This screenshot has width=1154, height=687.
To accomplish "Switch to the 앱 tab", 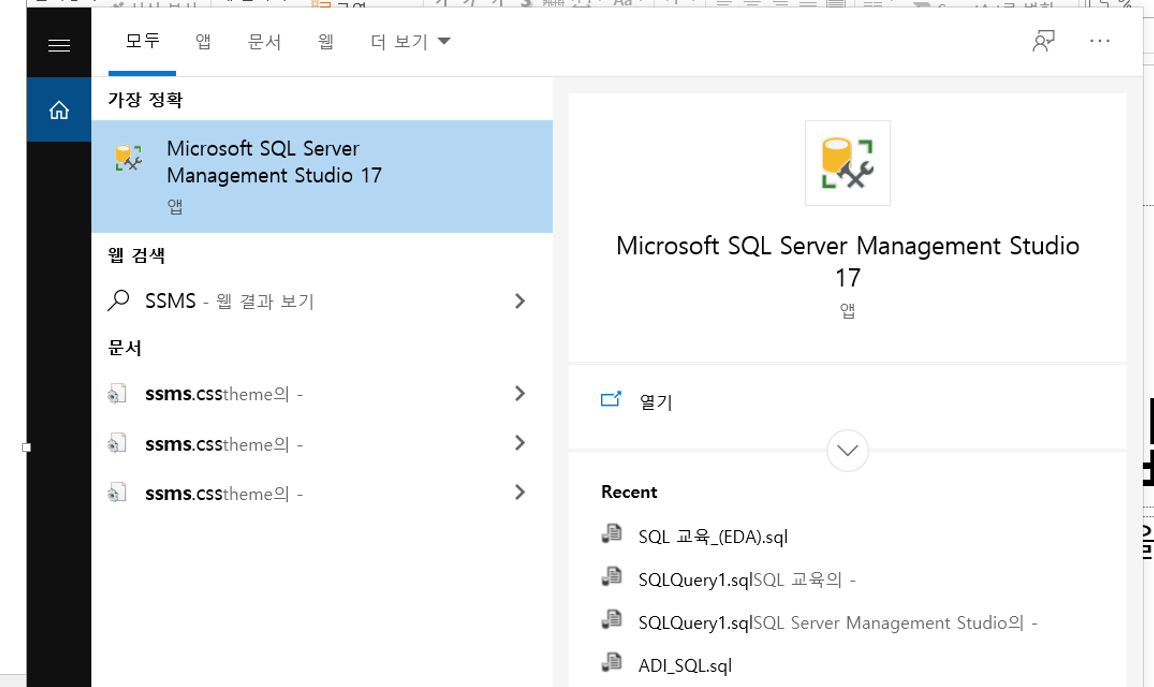I will (x=203, y=41).
